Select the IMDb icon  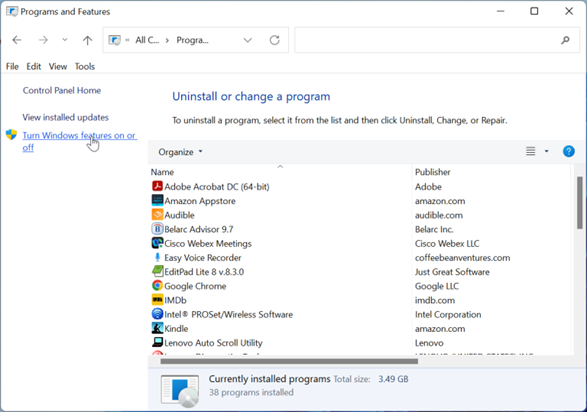pyautogui.click(x=157, y=300)
